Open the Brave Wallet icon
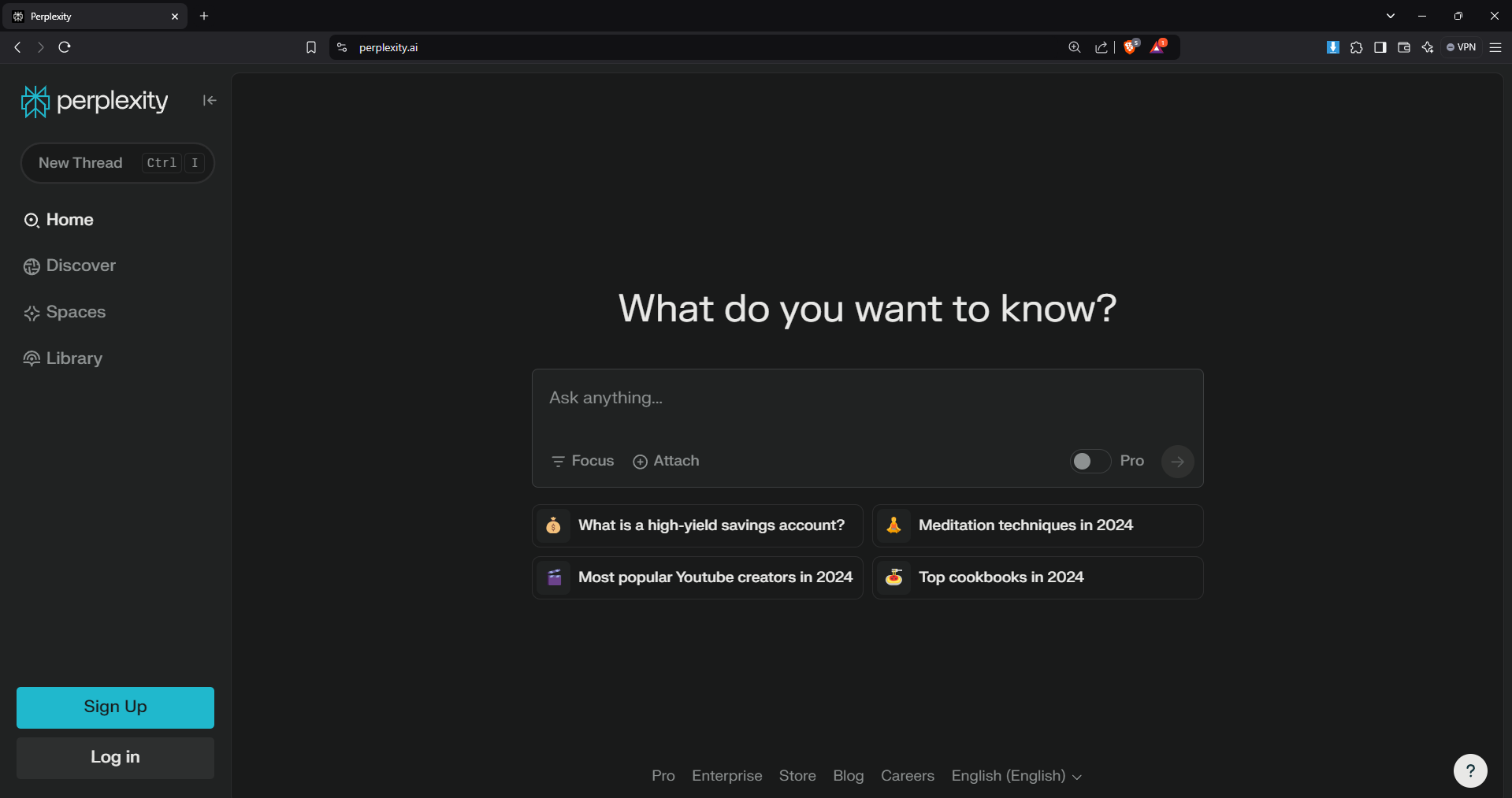The height and width of the screenshot is (798, 1512). tap(1404, 47)
